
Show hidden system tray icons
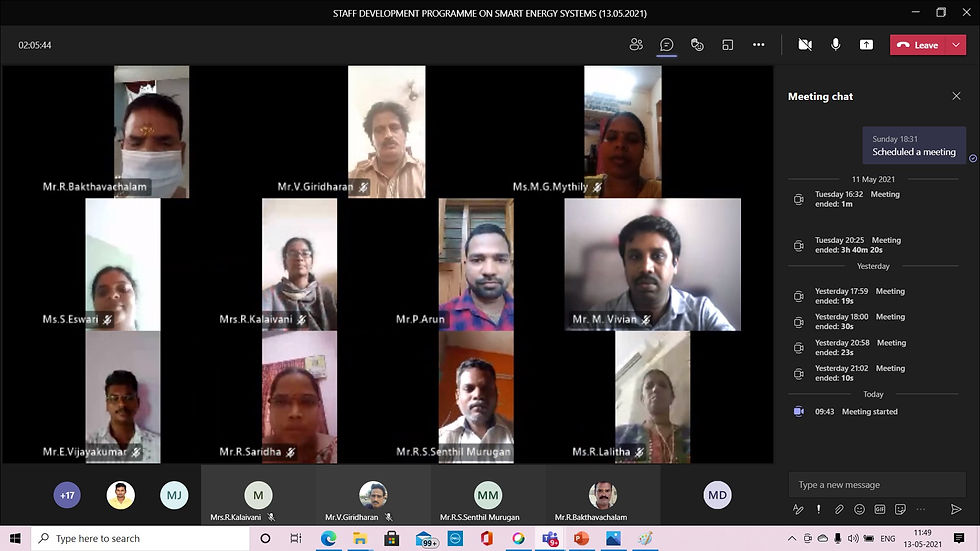point(792,538)
